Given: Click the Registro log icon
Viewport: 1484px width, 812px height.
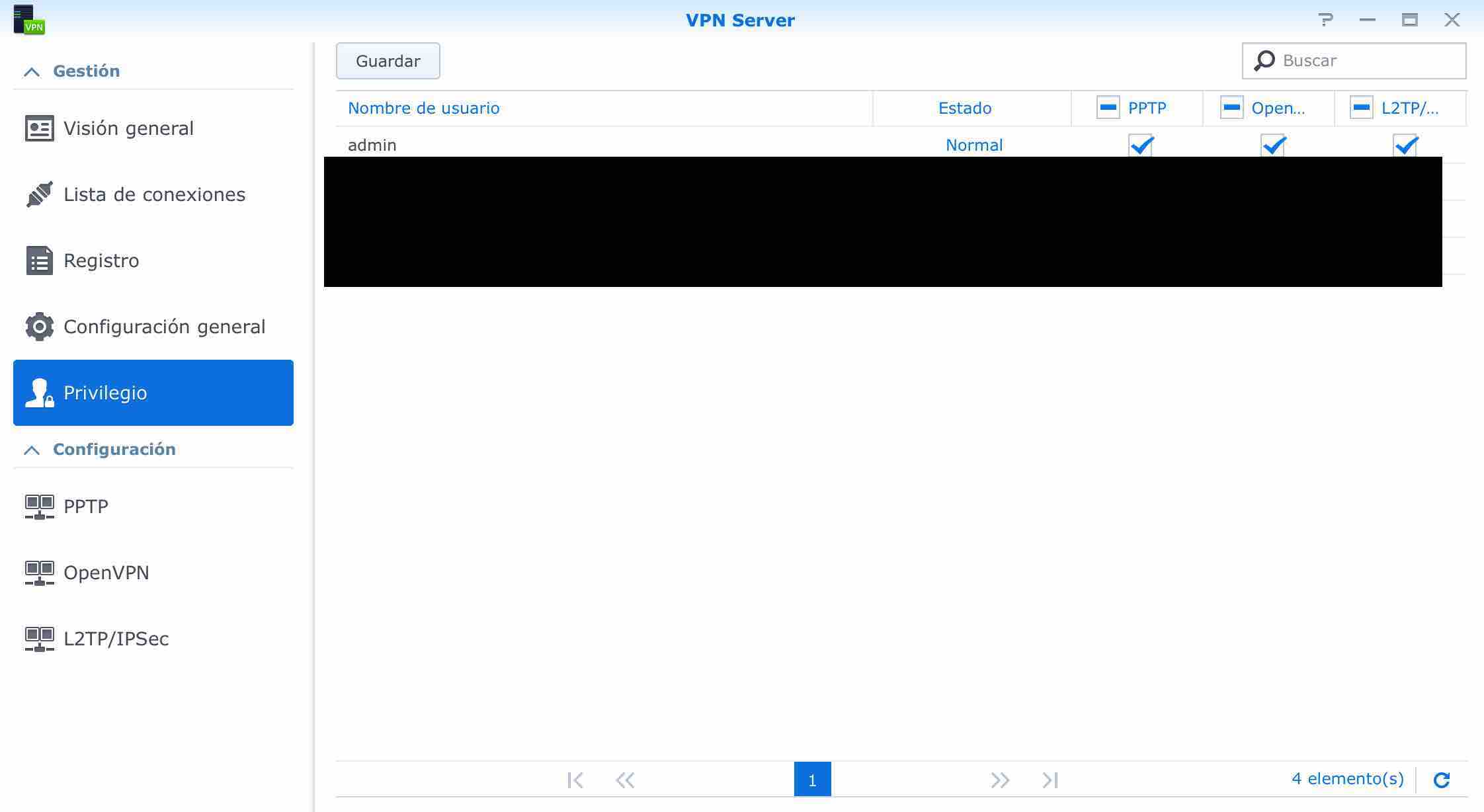Looking at the screenshot, I should (x=39, y=261).
